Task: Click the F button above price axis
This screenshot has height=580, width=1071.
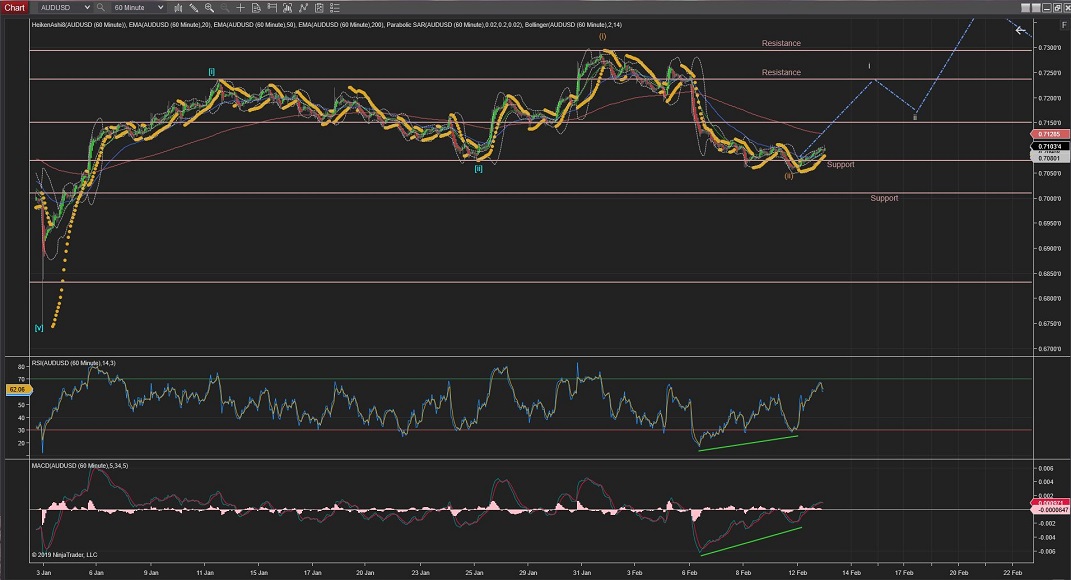Action: click(x=1063, y=25)
